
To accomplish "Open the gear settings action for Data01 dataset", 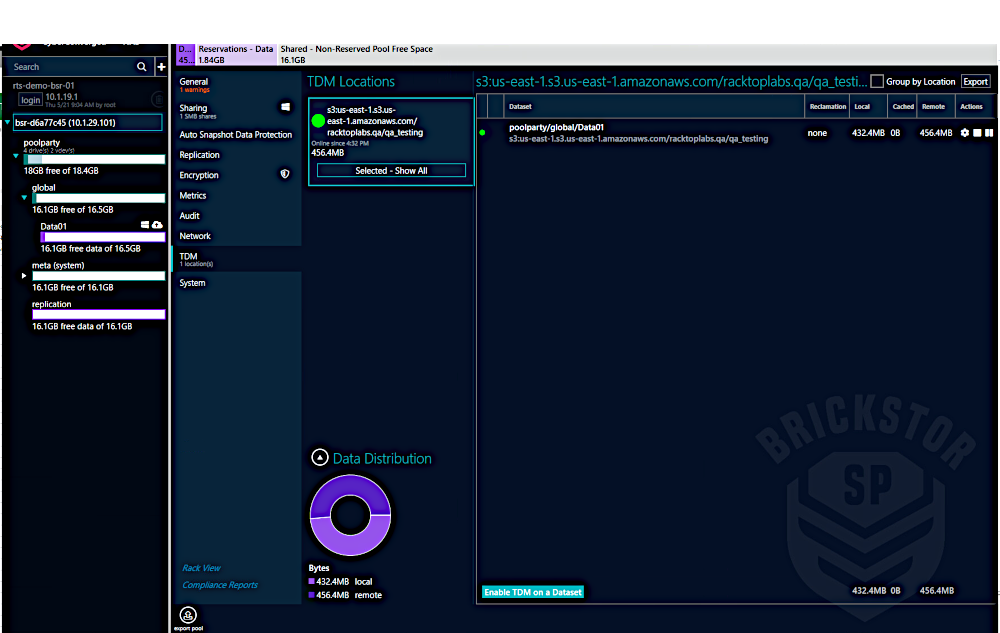I will (x=964, y=133).
